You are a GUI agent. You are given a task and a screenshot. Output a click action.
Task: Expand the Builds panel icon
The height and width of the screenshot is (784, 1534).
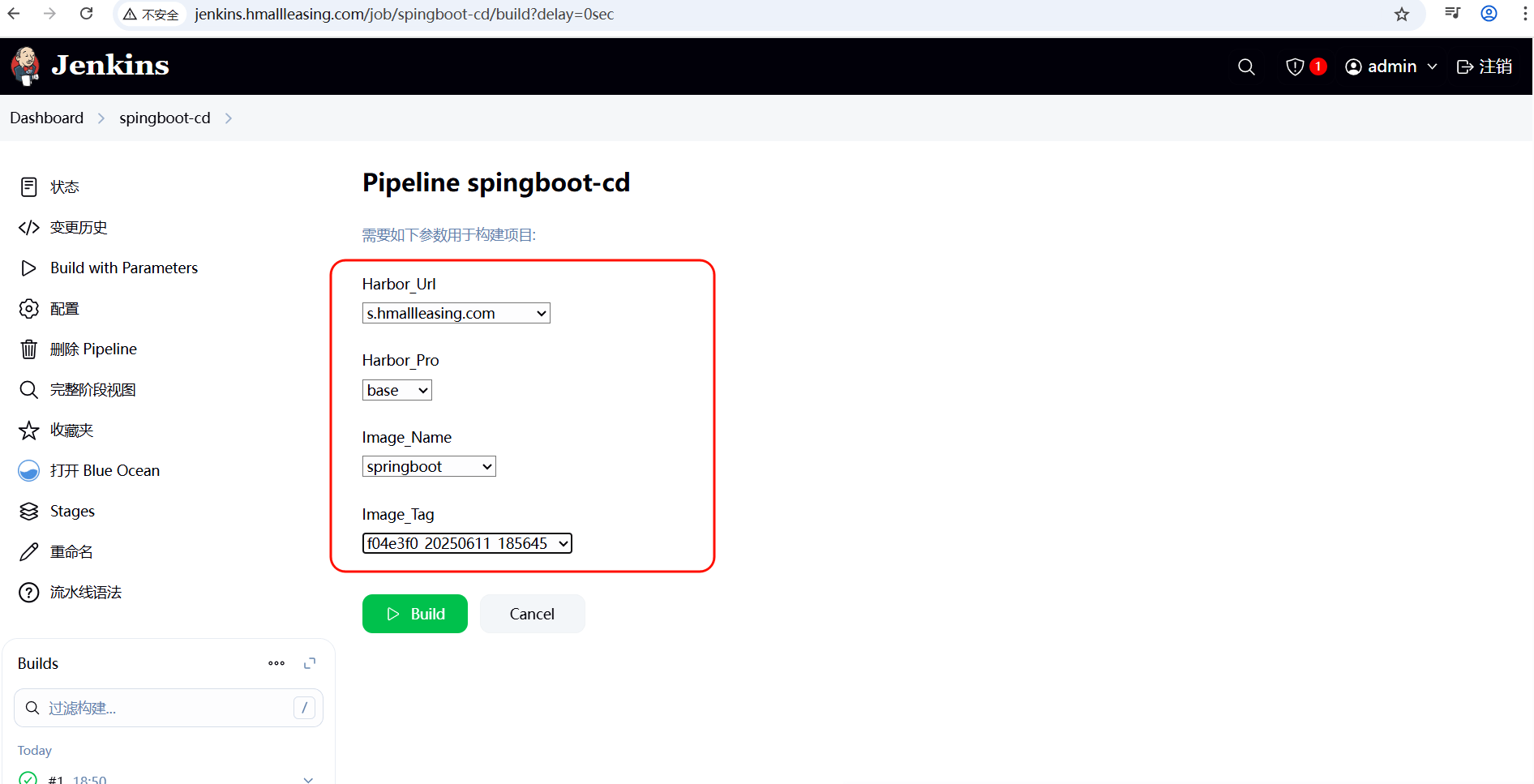click(x=310, y=663)
